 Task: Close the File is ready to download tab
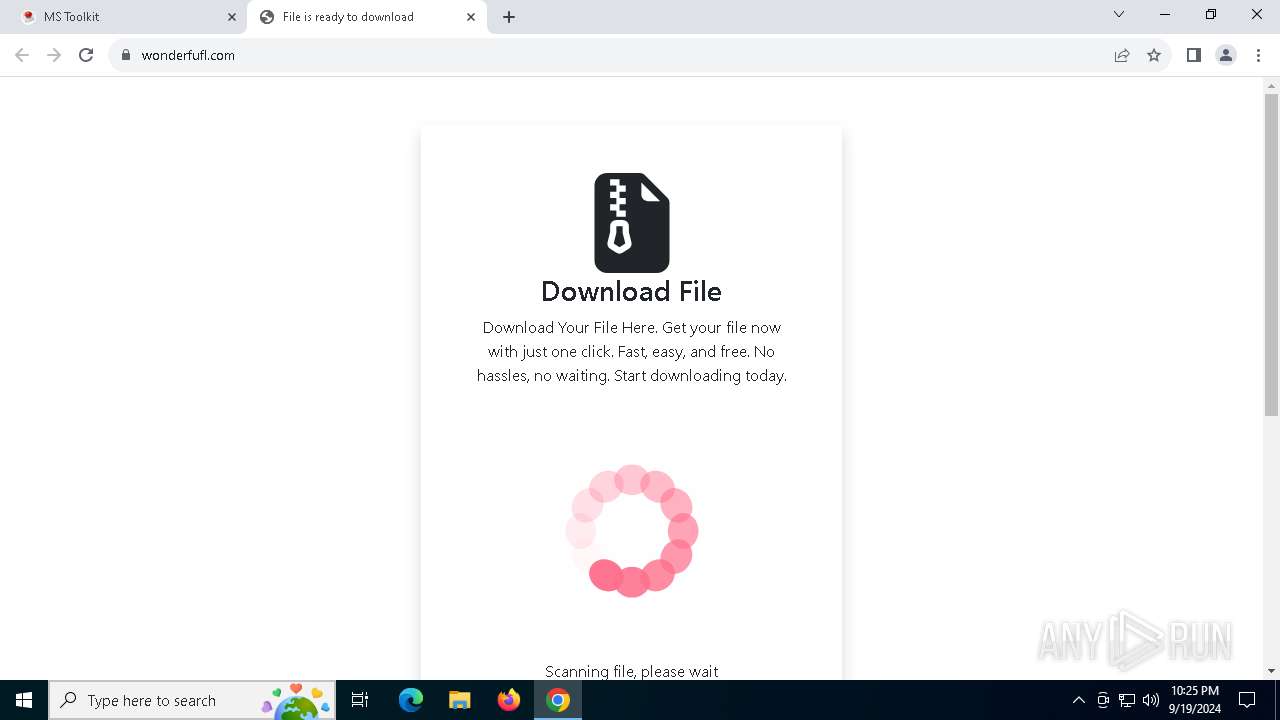tap(471, 17)
